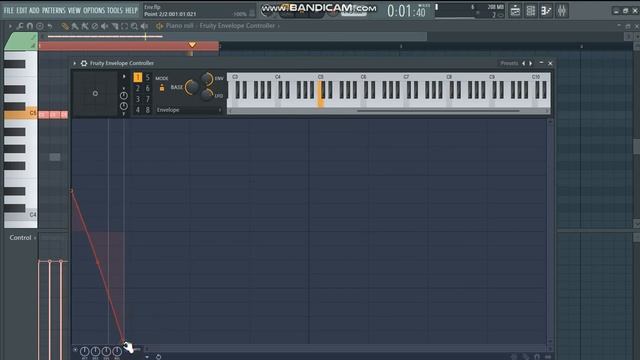Click the first envelope knob at bottom left
640x360 pixels.
(84, 351)
